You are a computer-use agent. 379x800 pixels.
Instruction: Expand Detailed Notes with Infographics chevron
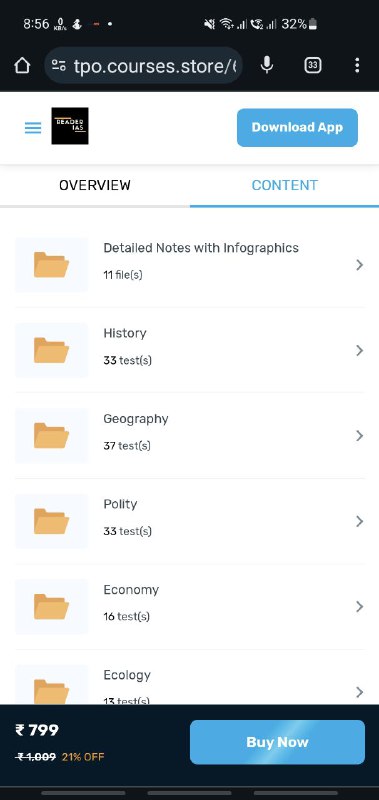tap(360, 265)
